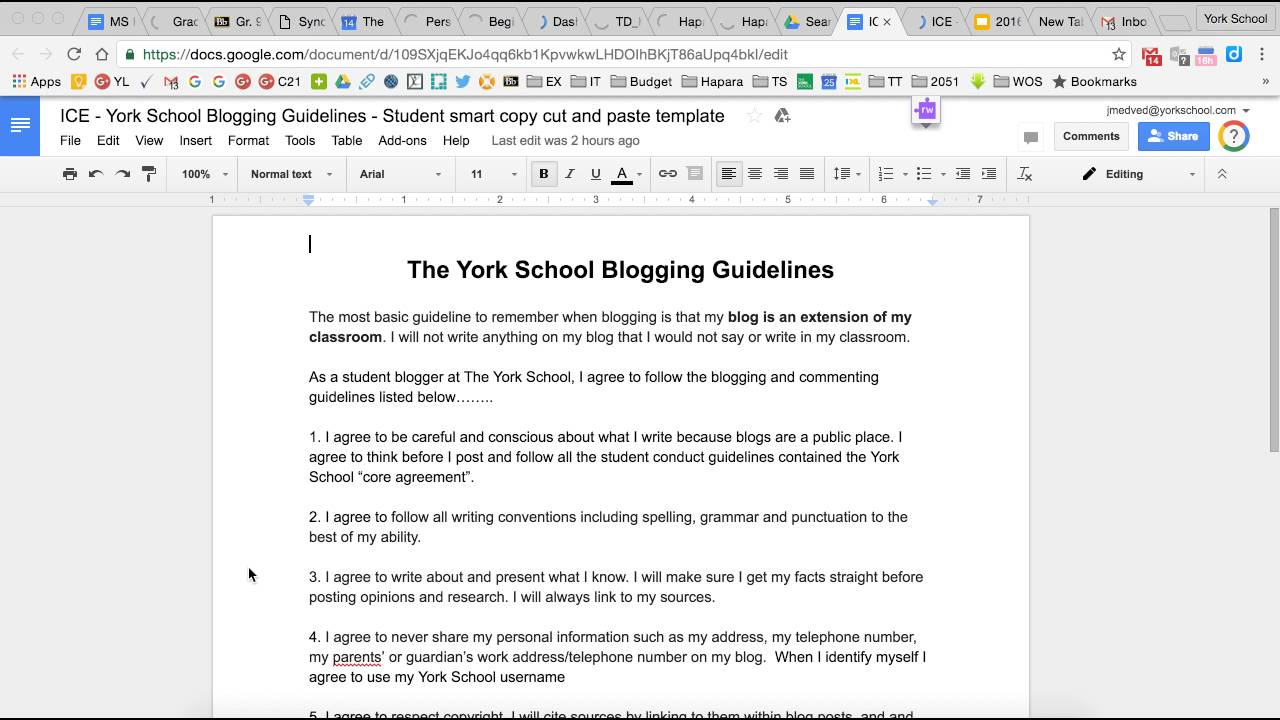
Task: Open numbered list options arrow
Action: coord(905,174)
